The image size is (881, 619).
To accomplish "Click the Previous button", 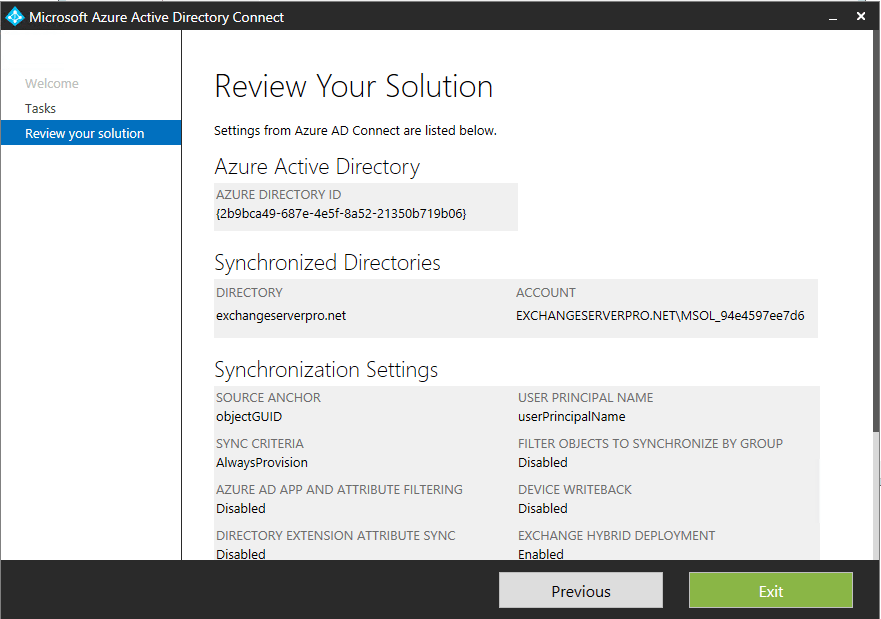I will 580,590.
